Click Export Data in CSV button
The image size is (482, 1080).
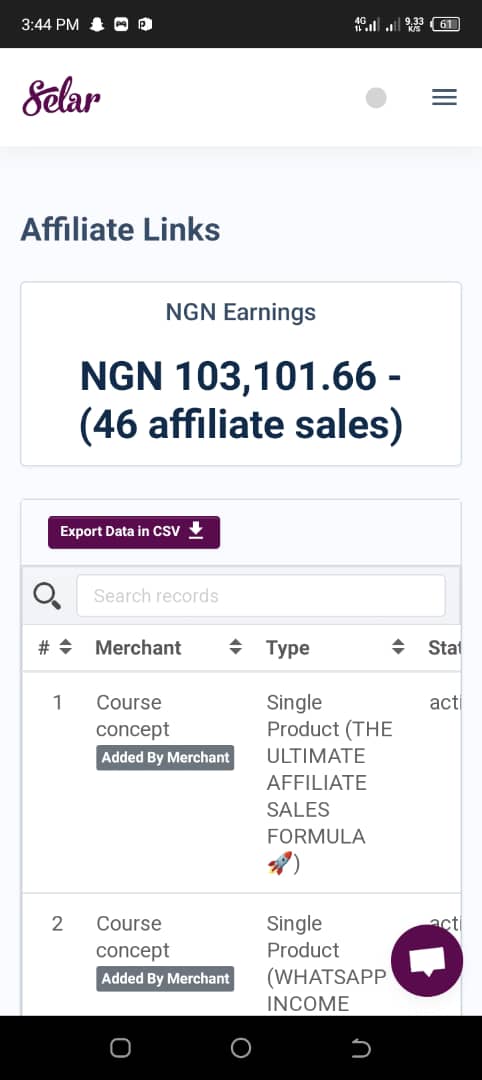pos(134,532)
